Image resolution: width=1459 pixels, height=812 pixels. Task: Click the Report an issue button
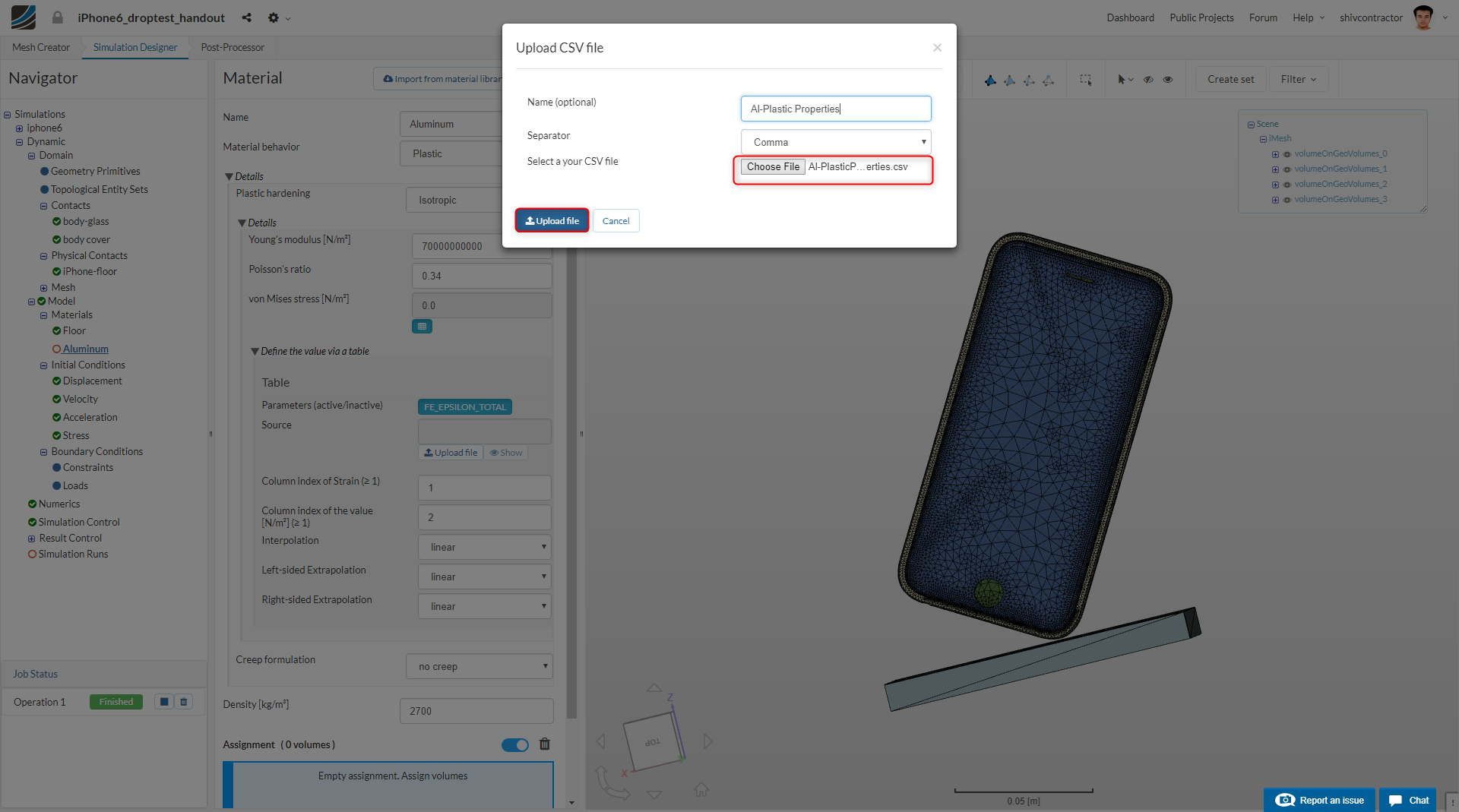1319,800
